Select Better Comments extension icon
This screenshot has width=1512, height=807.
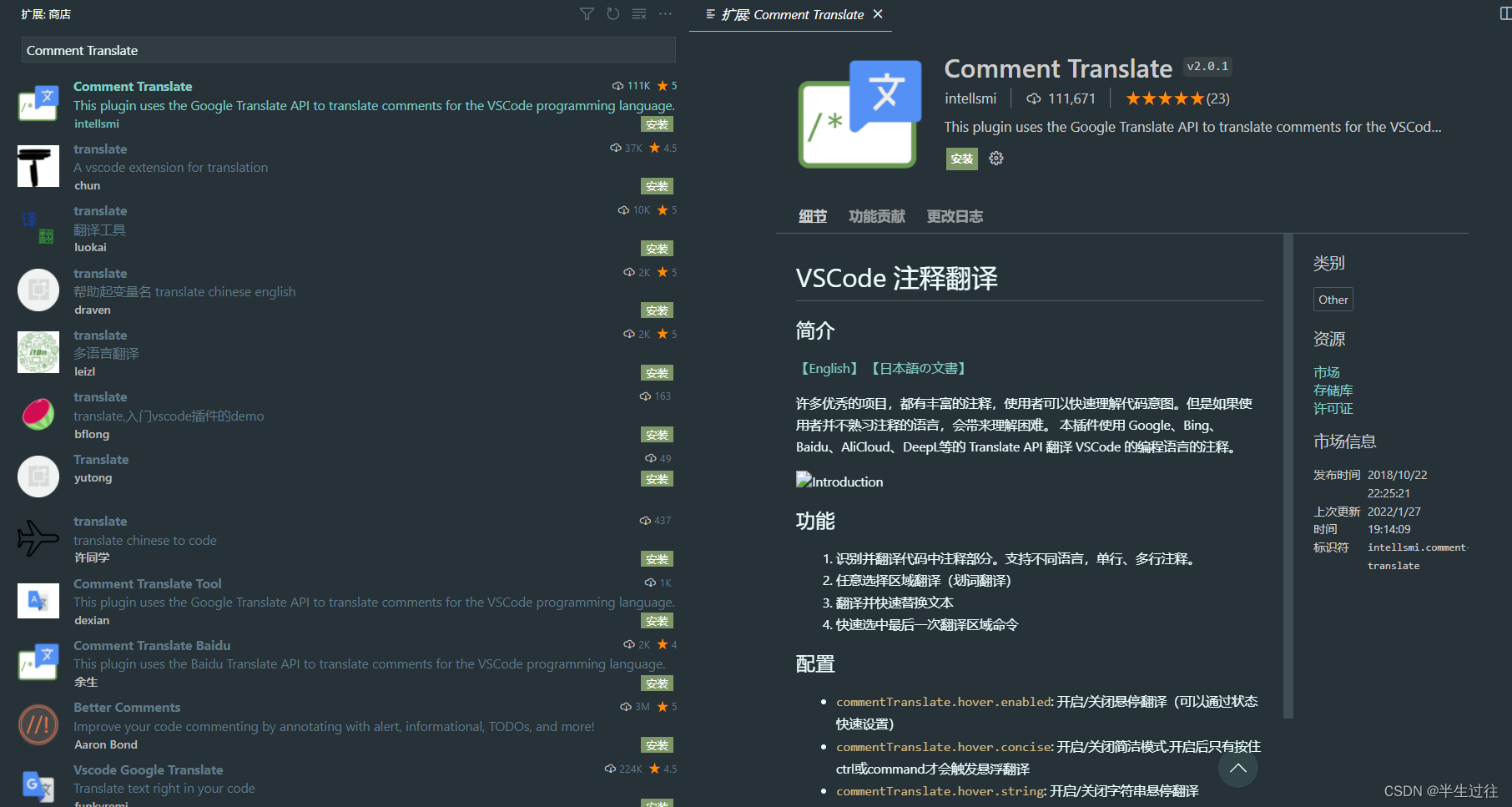[38, 725]
